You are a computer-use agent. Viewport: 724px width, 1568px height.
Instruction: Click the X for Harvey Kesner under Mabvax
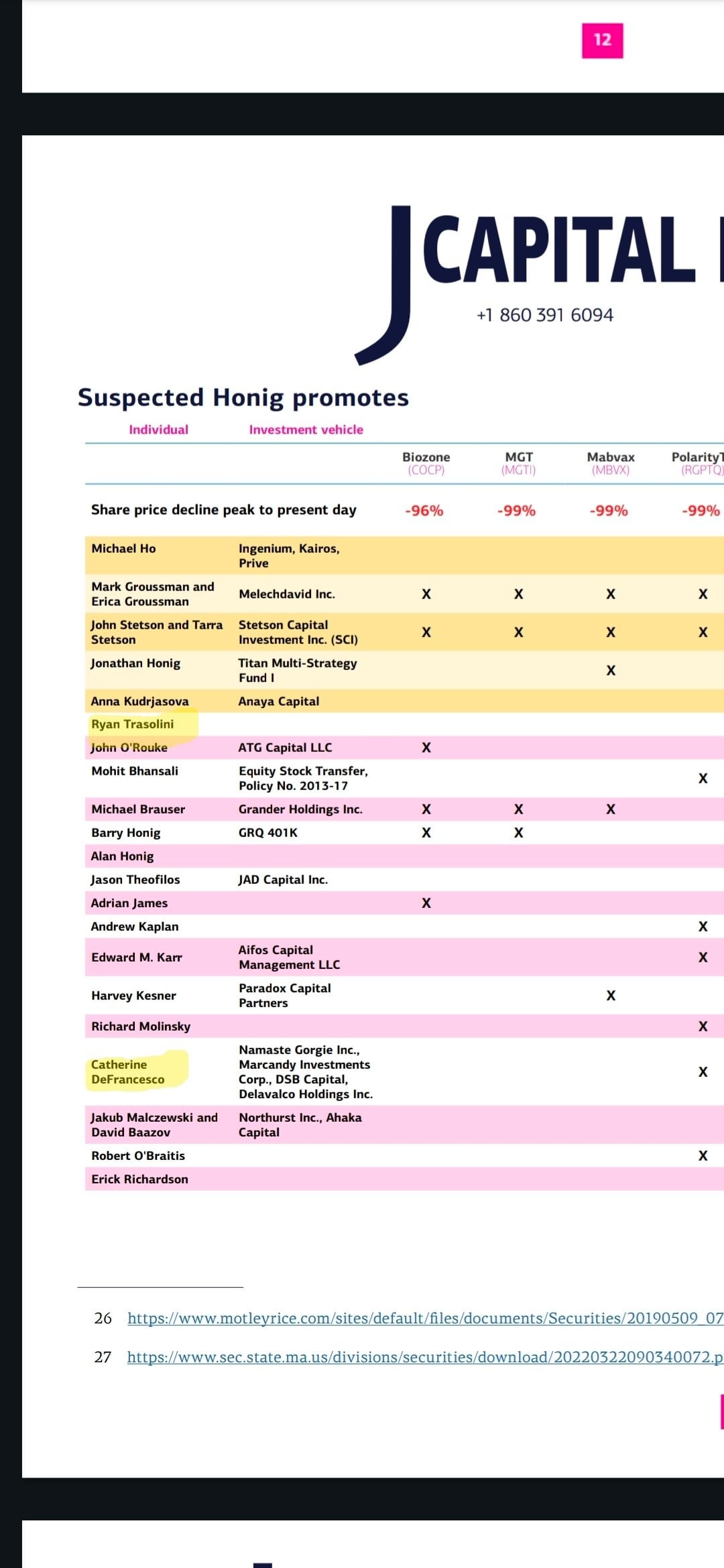click(x=611, y=995)
